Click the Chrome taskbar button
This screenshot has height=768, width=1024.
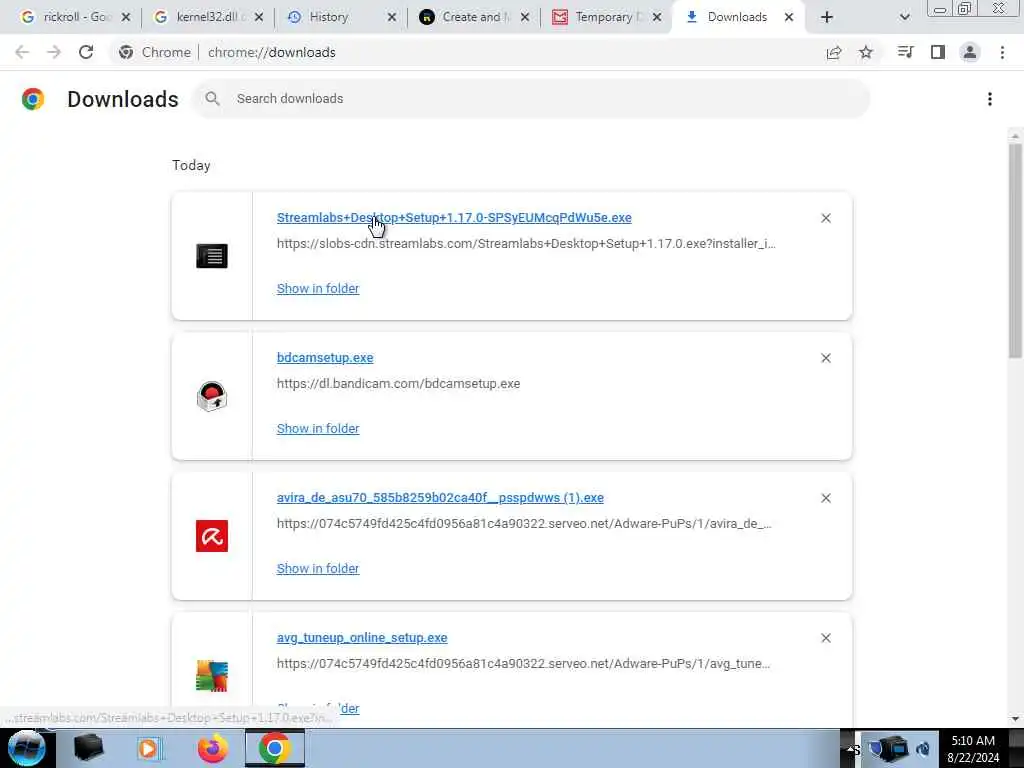274,748
